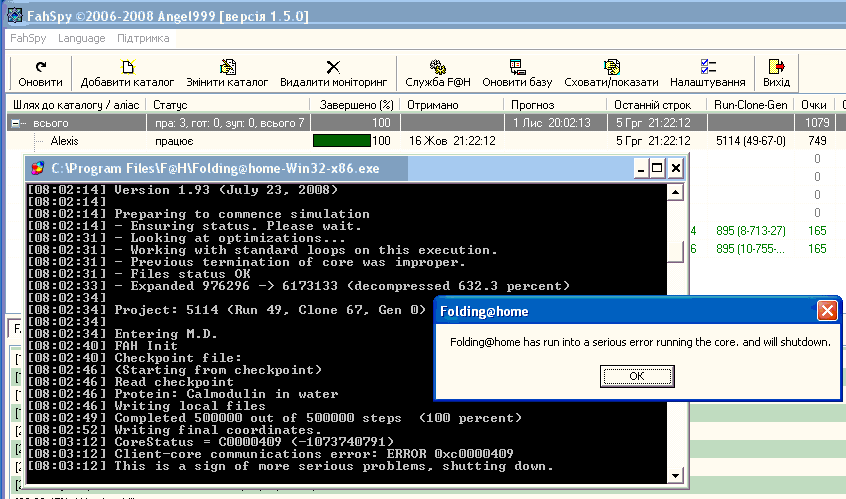
Task: Open the Language menu
Action: pyautogui.click(x=81, y=38)
